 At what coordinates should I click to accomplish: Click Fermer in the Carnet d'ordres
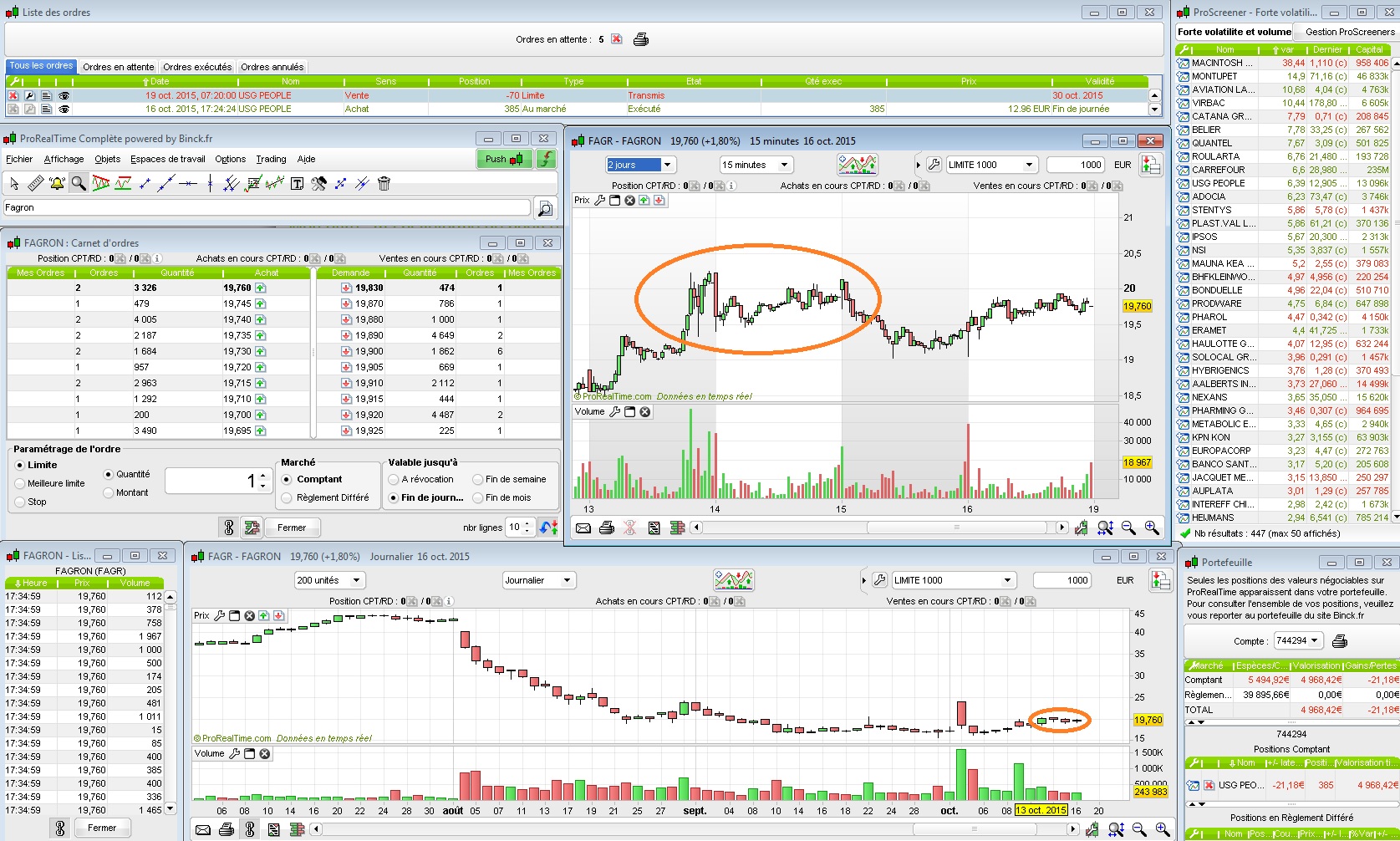click(x=292, y=528)
